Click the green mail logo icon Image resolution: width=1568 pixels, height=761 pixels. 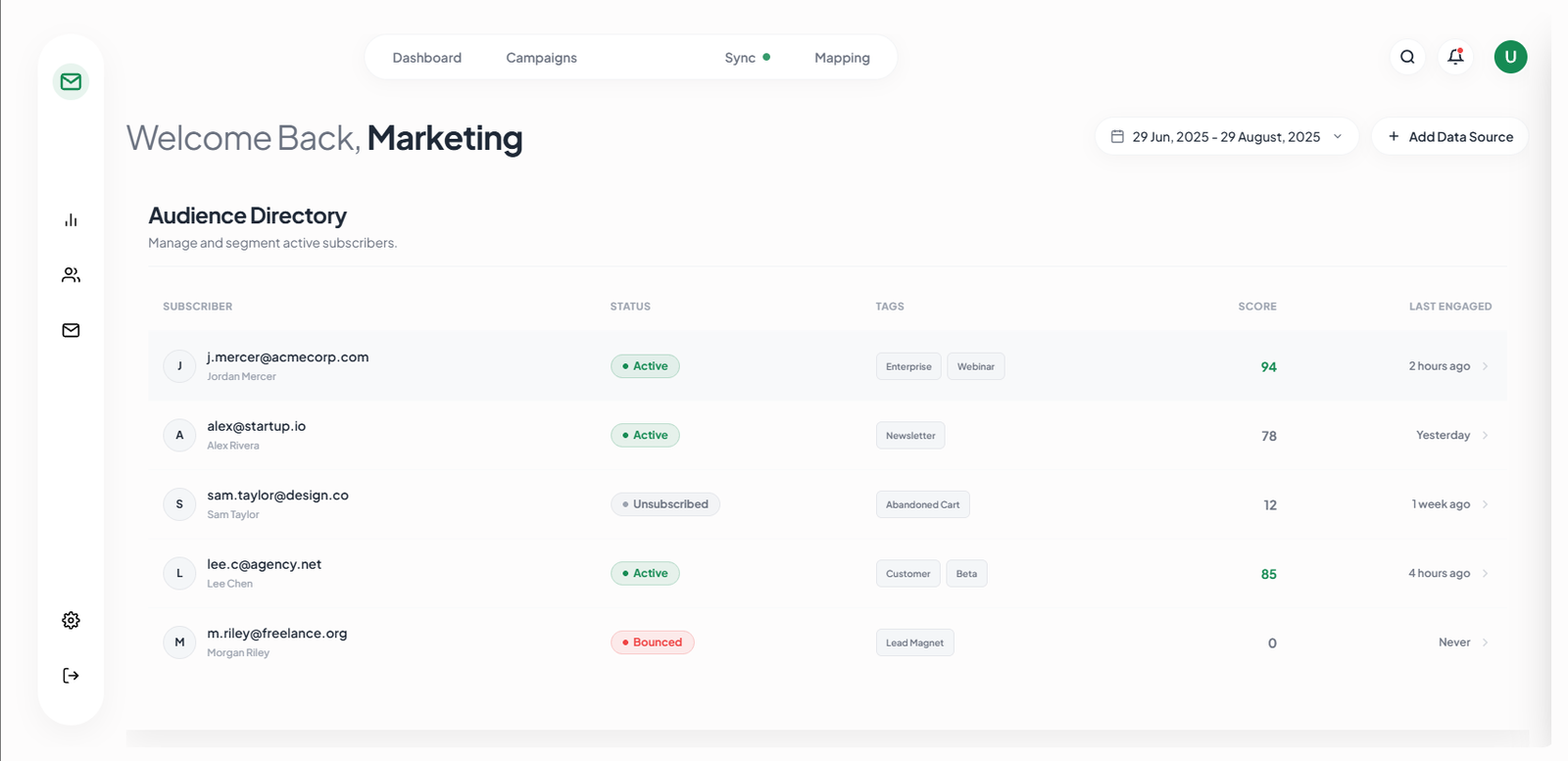click(71, 81)
